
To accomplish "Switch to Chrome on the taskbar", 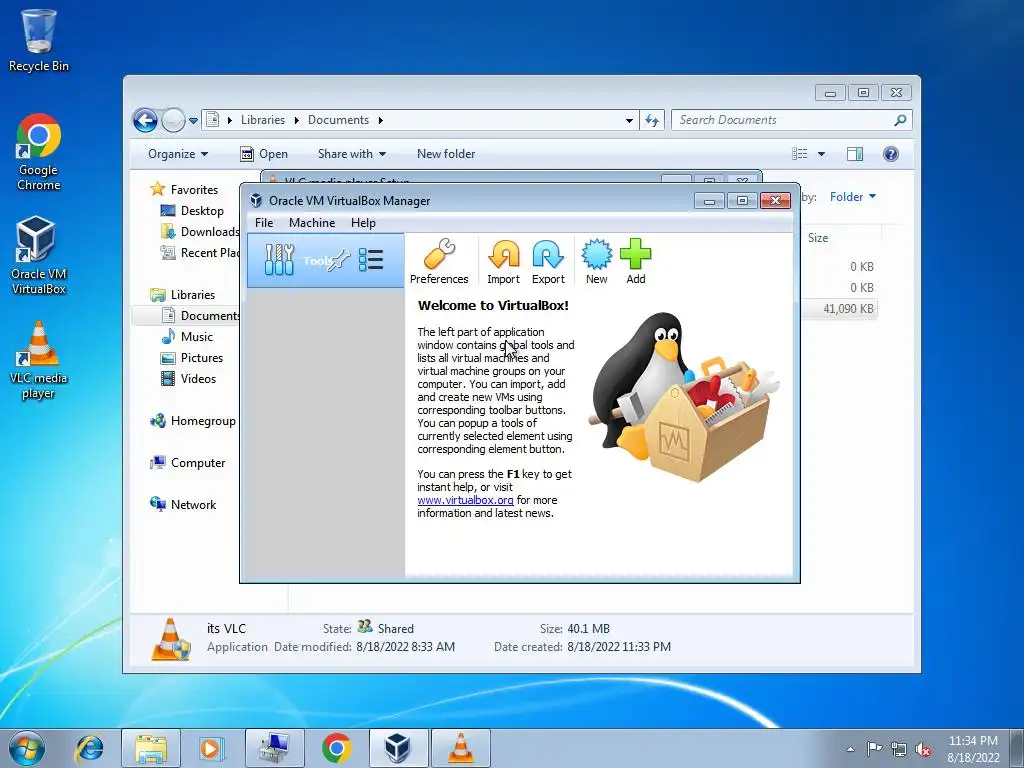I will (336, 748).
